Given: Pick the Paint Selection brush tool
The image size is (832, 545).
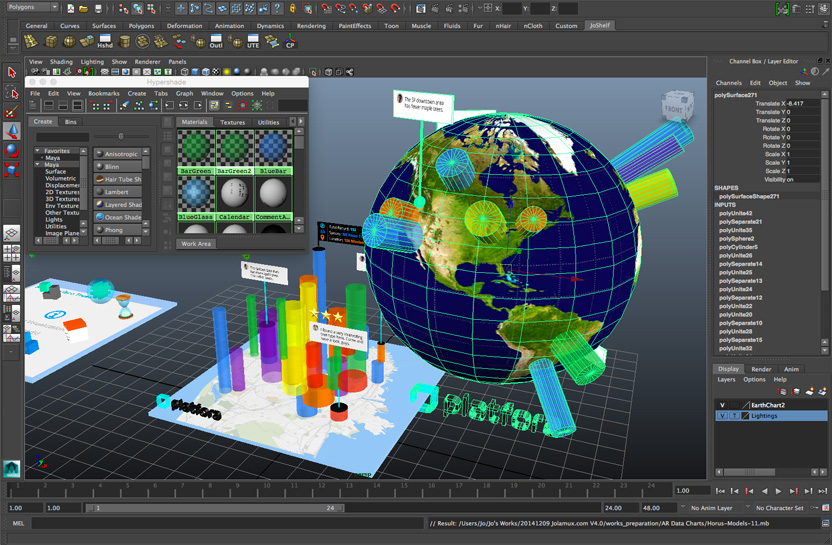Looking at the screenshot, I should 12,111.
